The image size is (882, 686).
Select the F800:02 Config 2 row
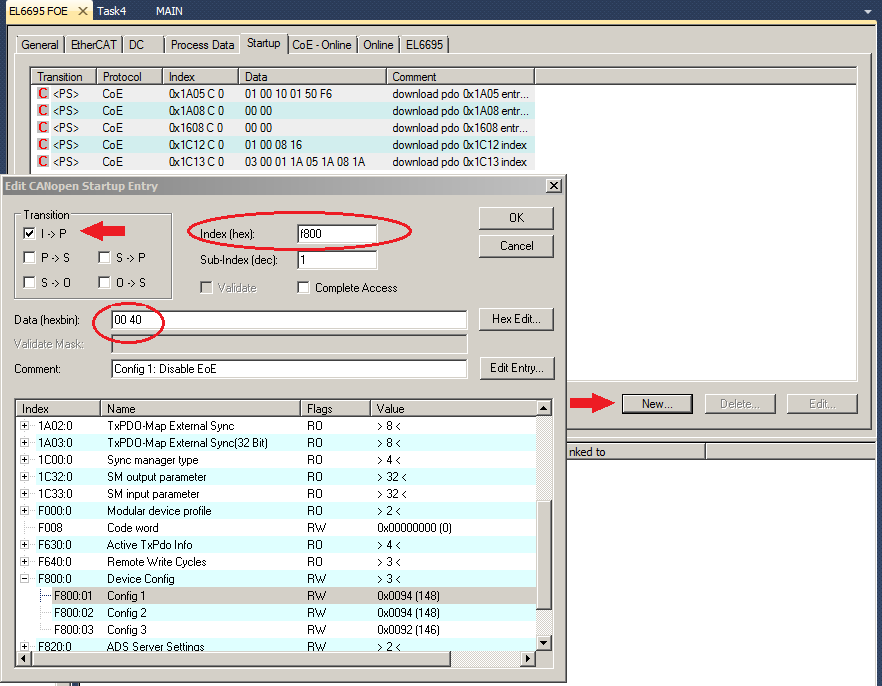tap(276, 612)
